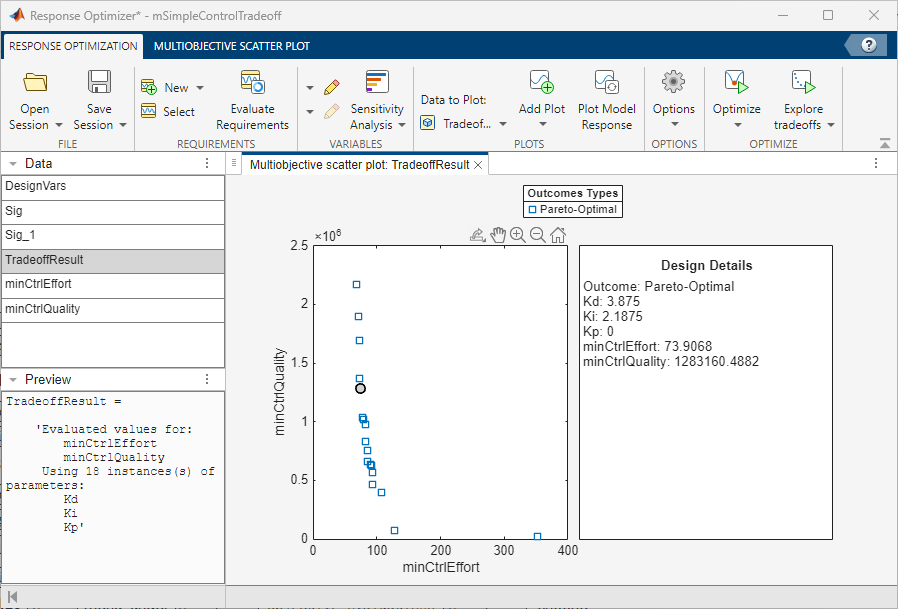The width and height of the screenshot is (898, 609).
Task: Click the Plot Model Response icon
Action: click(x=606, y=83)
